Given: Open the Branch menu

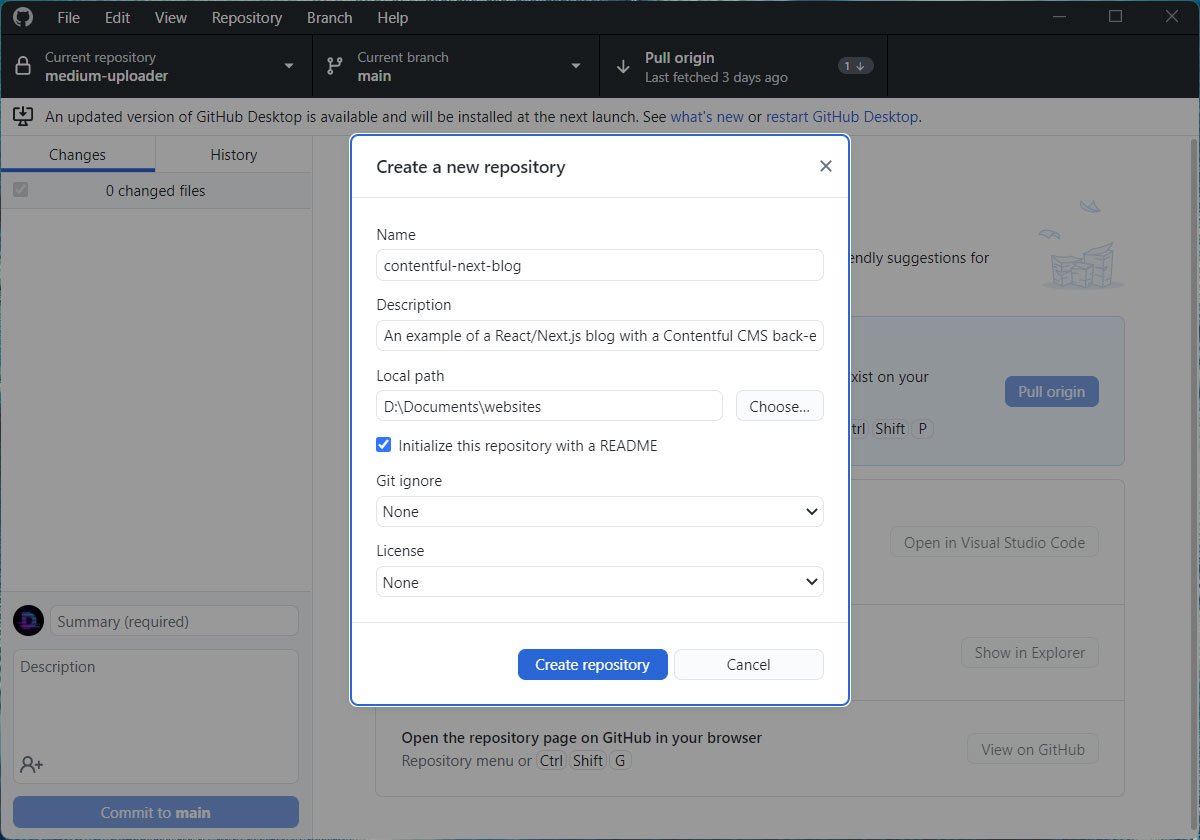Looking at the screenshot, I should pyautogui.click(x=329, y=17).
